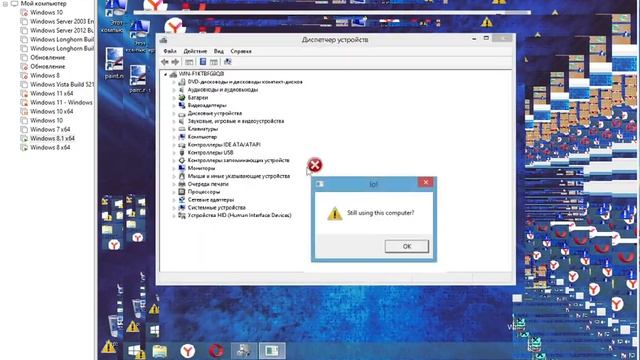Expand Звуковые, игровые и видеоустройства
Viewport: 640px width, 360px height.
pos(174,121)
